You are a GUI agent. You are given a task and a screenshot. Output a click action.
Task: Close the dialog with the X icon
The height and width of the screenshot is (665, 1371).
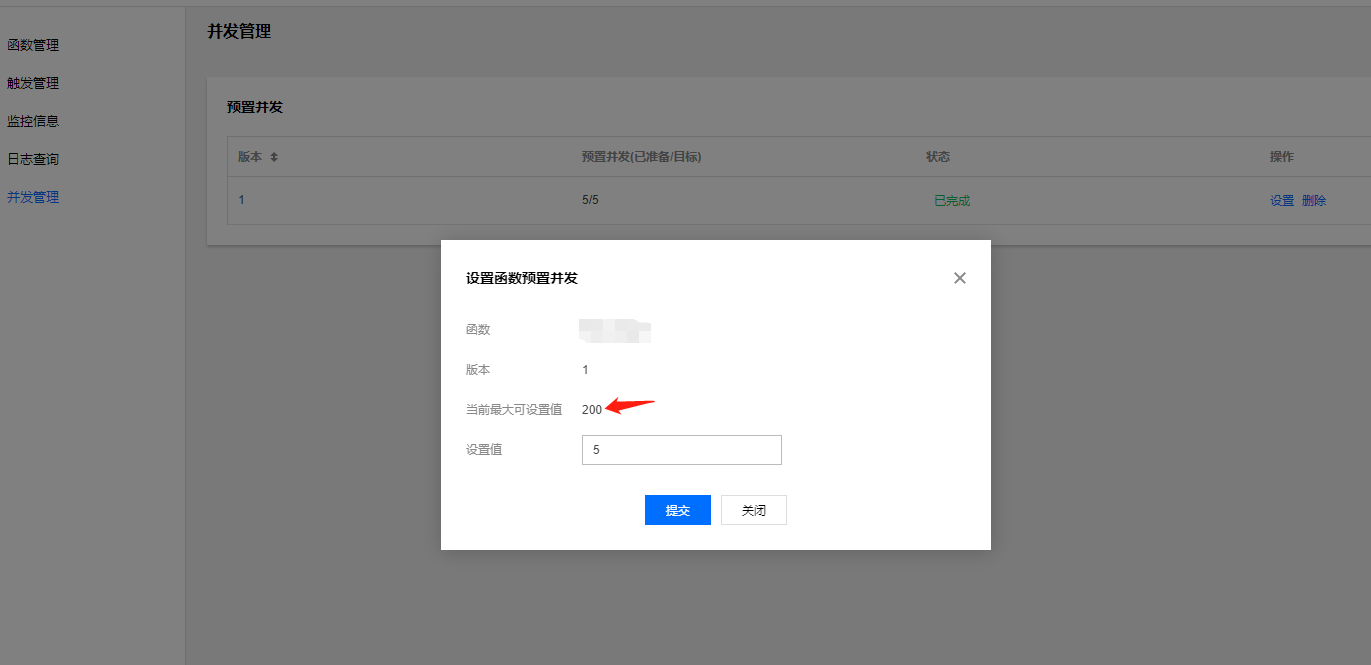(959, 278)
